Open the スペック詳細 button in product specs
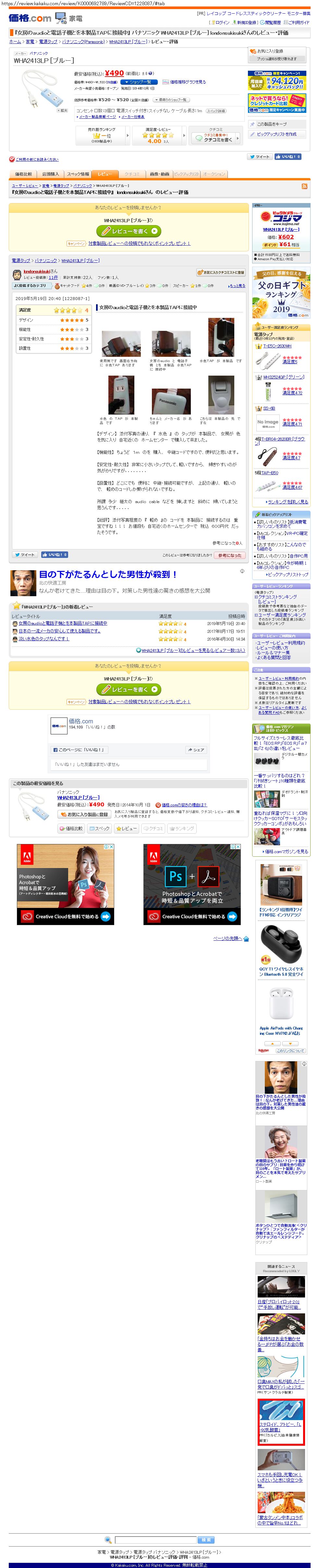The width and height of the screenshot is (319, 1568). tap(215, 111)
